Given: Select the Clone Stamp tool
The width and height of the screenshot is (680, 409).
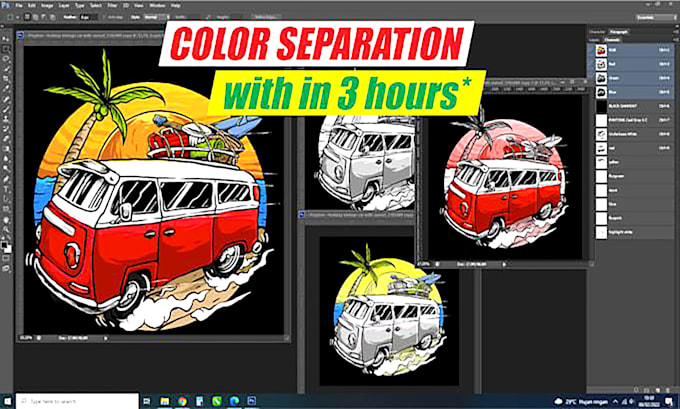Looking at the screenshot, I should click(6, 119).
